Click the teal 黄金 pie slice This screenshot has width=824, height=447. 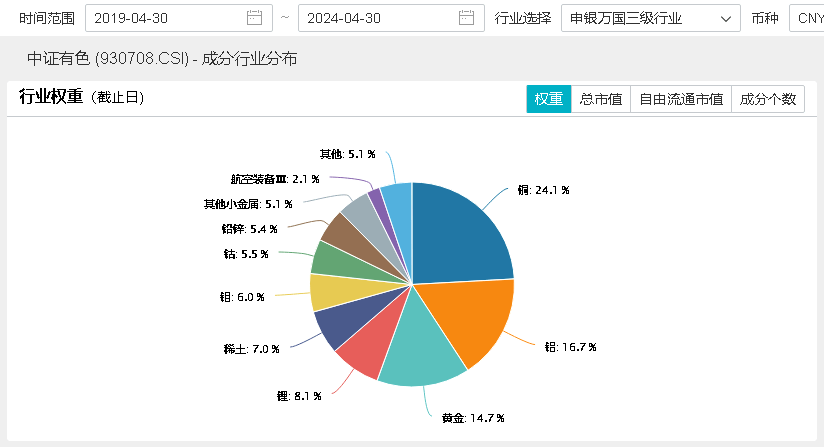click(x=420, y=350)
